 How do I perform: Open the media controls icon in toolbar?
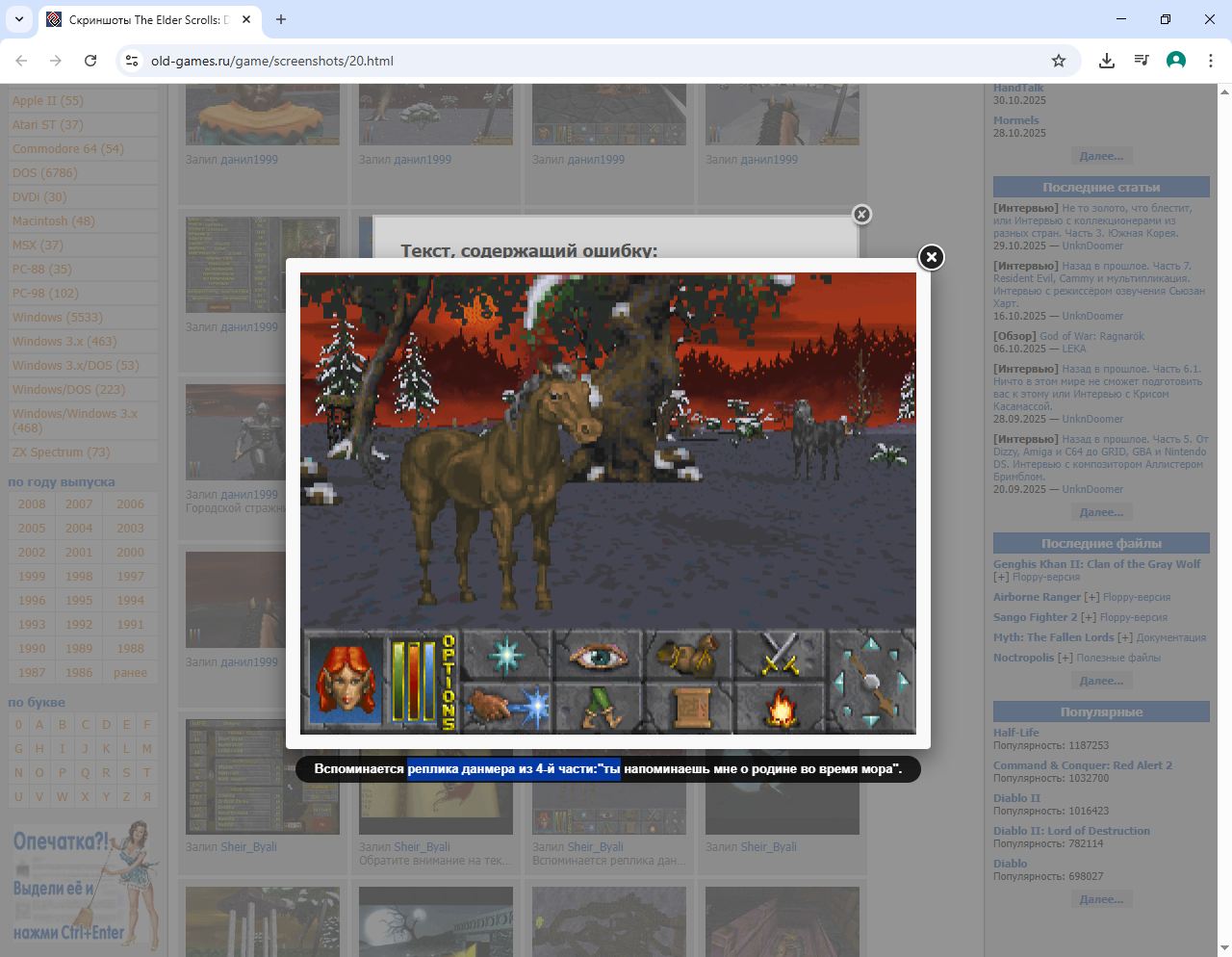pyautogui.click(x=1142, y=61)
